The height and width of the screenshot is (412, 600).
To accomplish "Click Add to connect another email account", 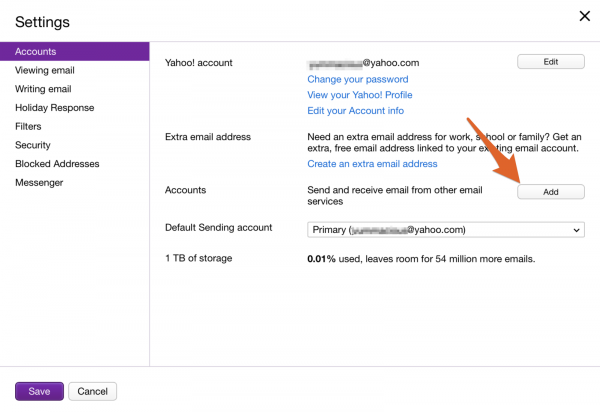I will pos(551,192).
